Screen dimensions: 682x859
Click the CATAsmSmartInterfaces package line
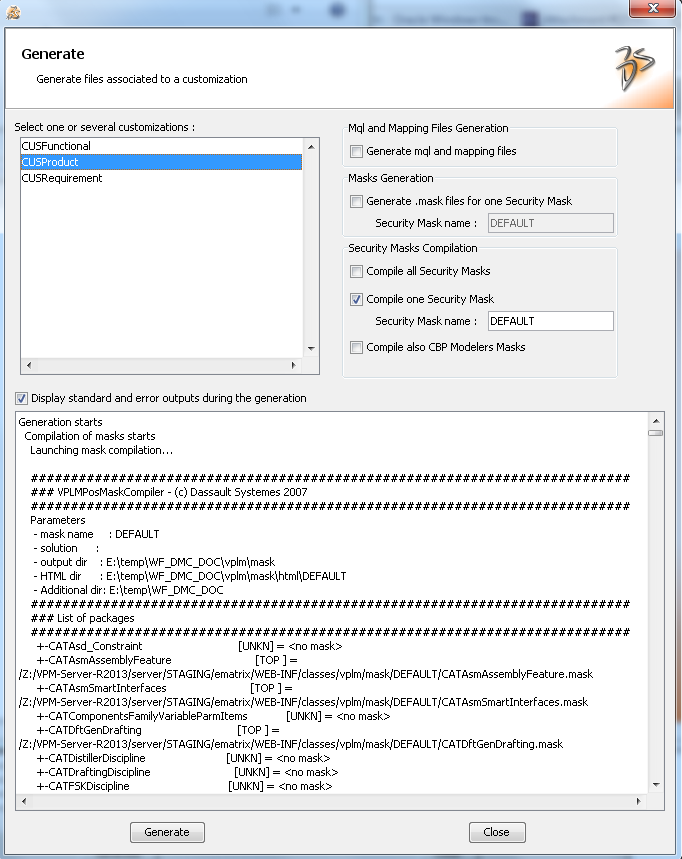click(164, 689)
